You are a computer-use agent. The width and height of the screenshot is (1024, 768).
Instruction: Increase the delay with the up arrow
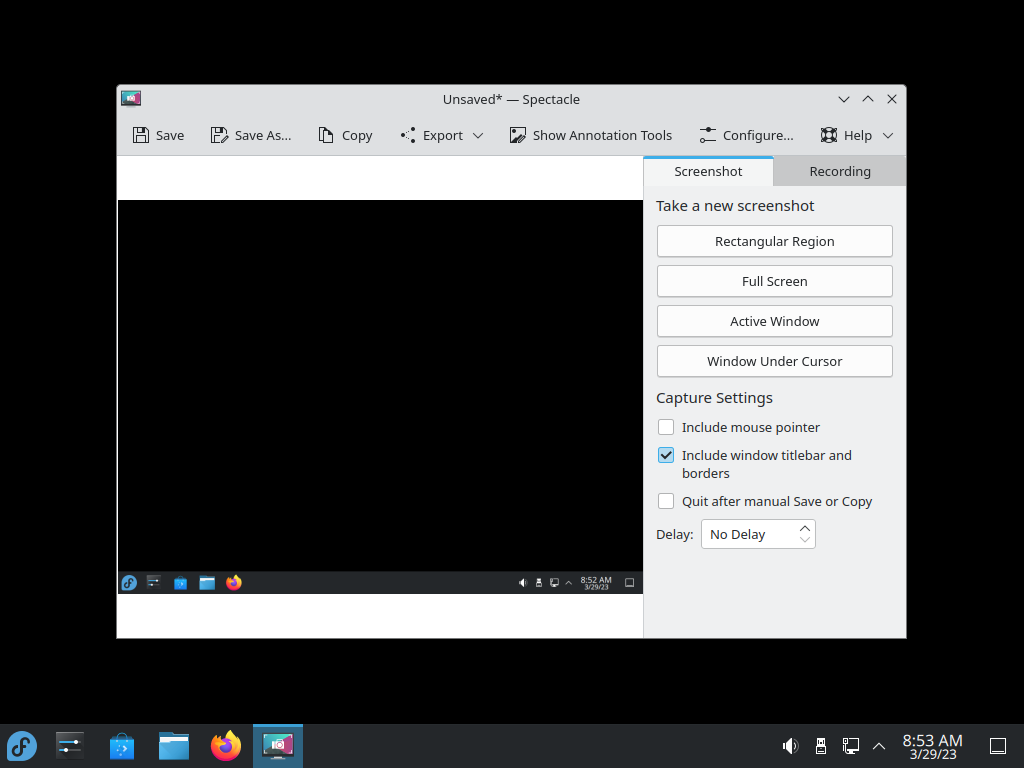(x=805, y=528)
